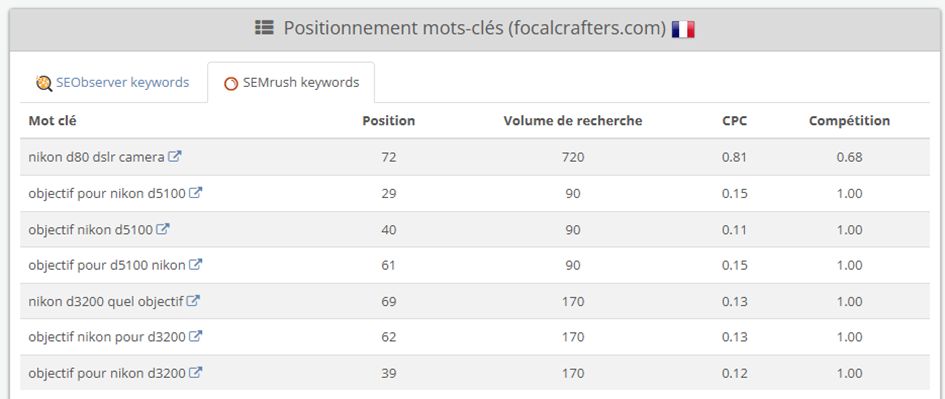This screenshot has width=945, height=399.
Task: Open external link icon for objectif pour d5100 nikon
Action: coord(195,265)
